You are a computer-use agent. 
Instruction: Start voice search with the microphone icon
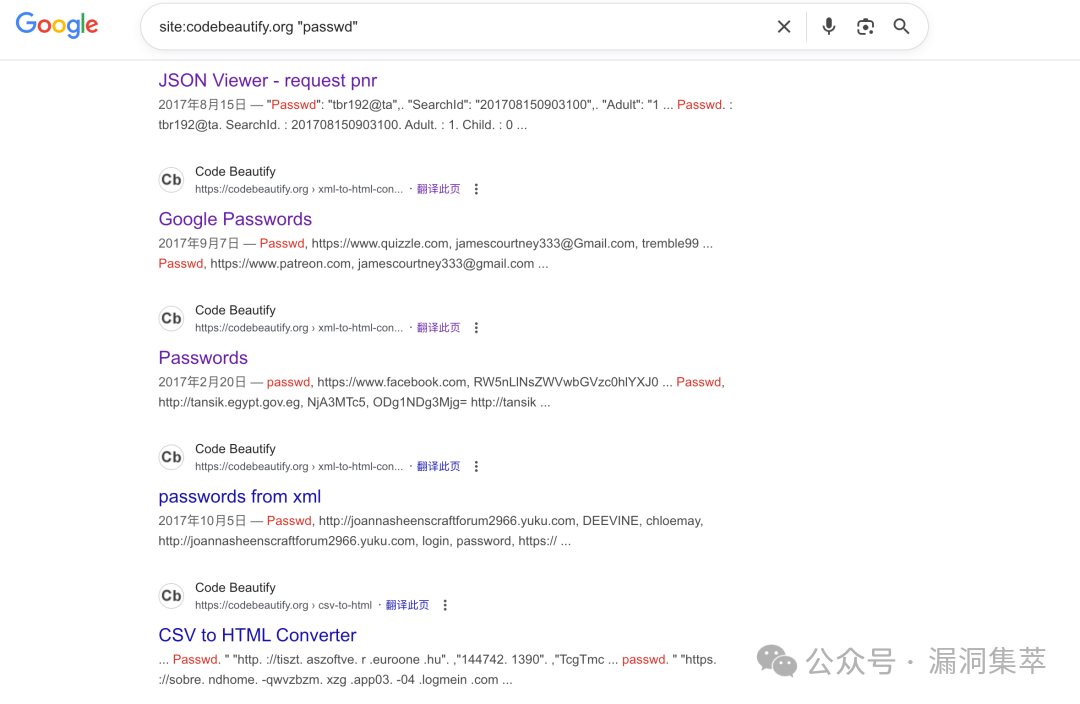click(829, 27)
